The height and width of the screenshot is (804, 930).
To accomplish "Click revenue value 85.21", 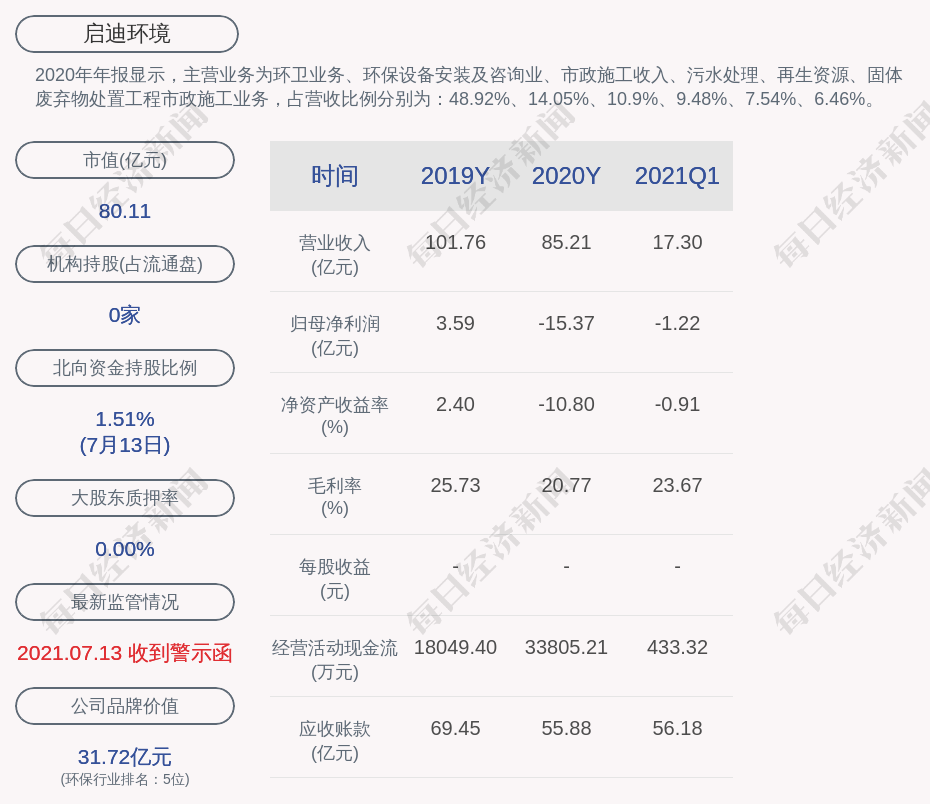I will (566, 243).
